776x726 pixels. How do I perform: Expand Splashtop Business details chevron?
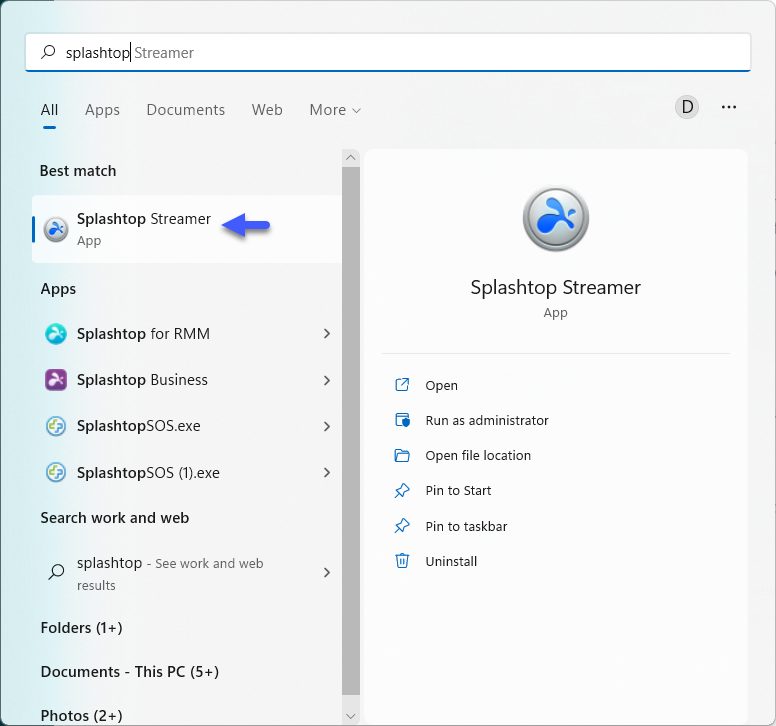click(x=326, y=380)
